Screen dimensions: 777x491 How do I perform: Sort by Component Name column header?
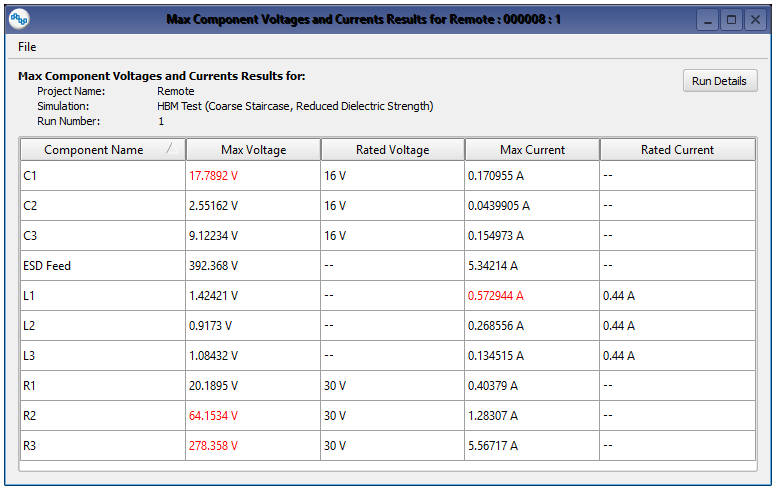(x=94, y=150)
